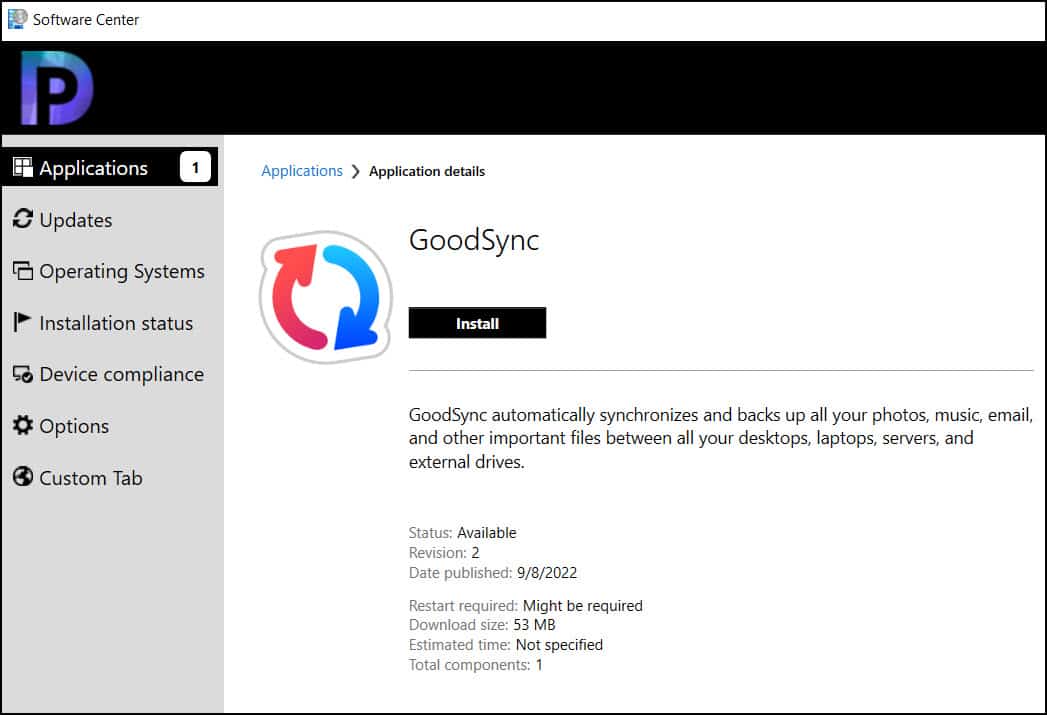The height and width of the screenshot is (715, 1047).
Task: Click the Device compliance monitor icon
Action: (x=23, y=375)
